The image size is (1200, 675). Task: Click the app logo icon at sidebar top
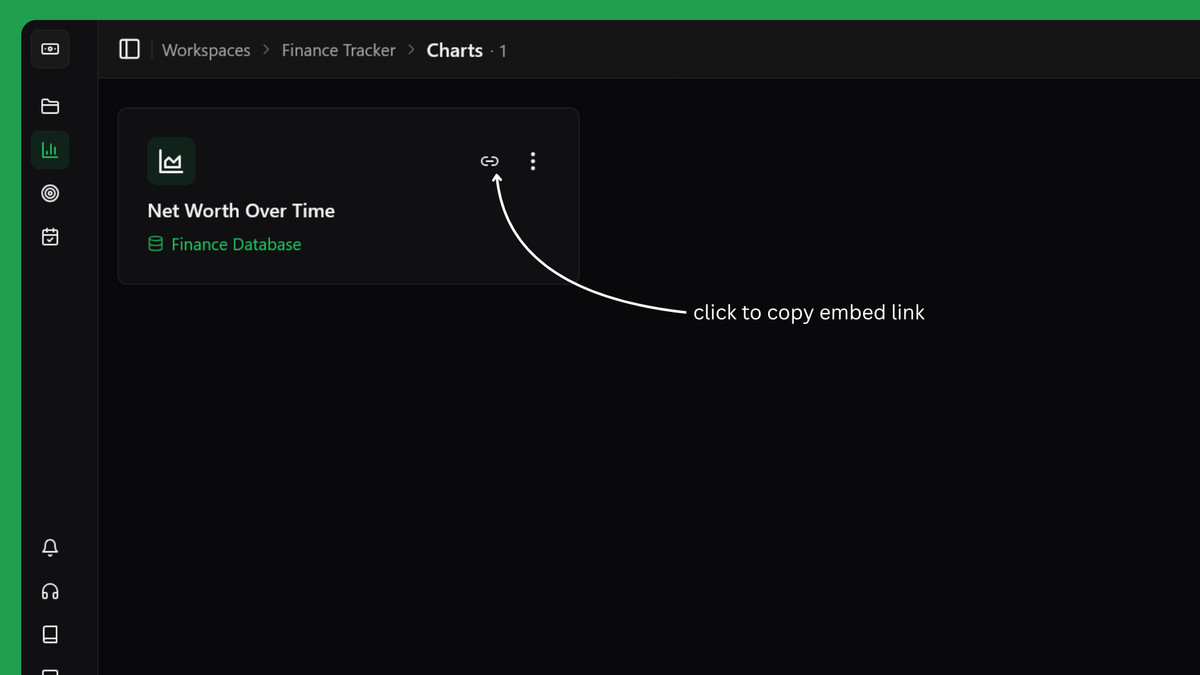[50, 49]
